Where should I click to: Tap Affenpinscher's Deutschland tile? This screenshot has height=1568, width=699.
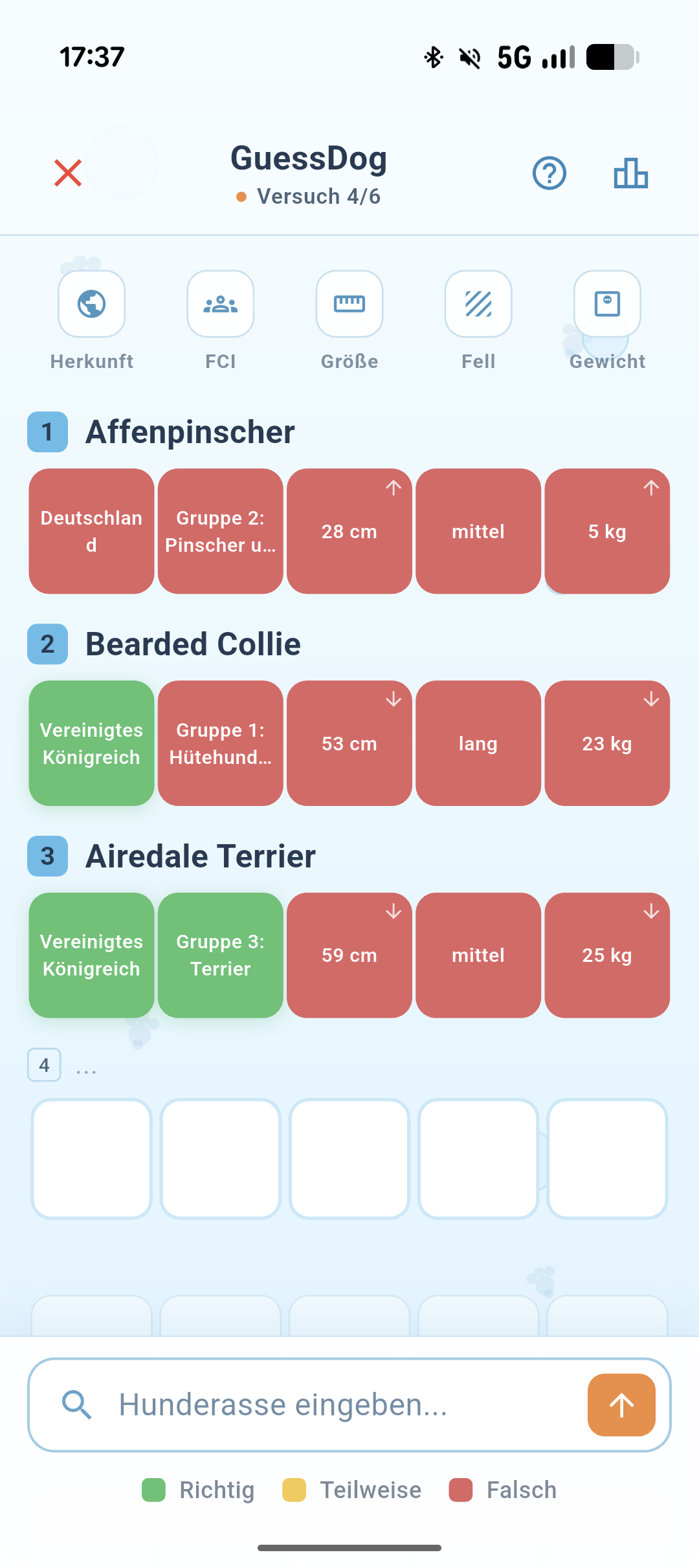[x=91, y=531]
